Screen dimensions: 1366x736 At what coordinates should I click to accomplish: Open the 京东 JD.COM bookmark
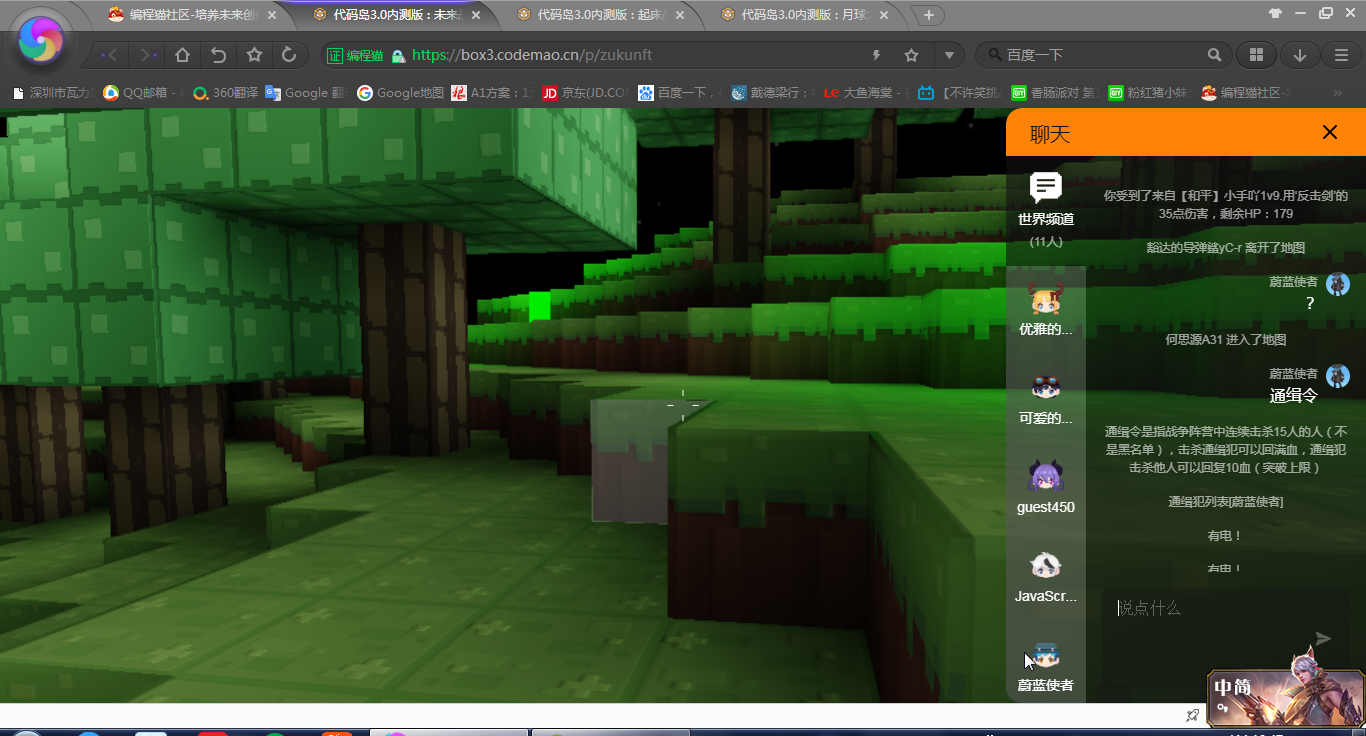tap(586, 93)
